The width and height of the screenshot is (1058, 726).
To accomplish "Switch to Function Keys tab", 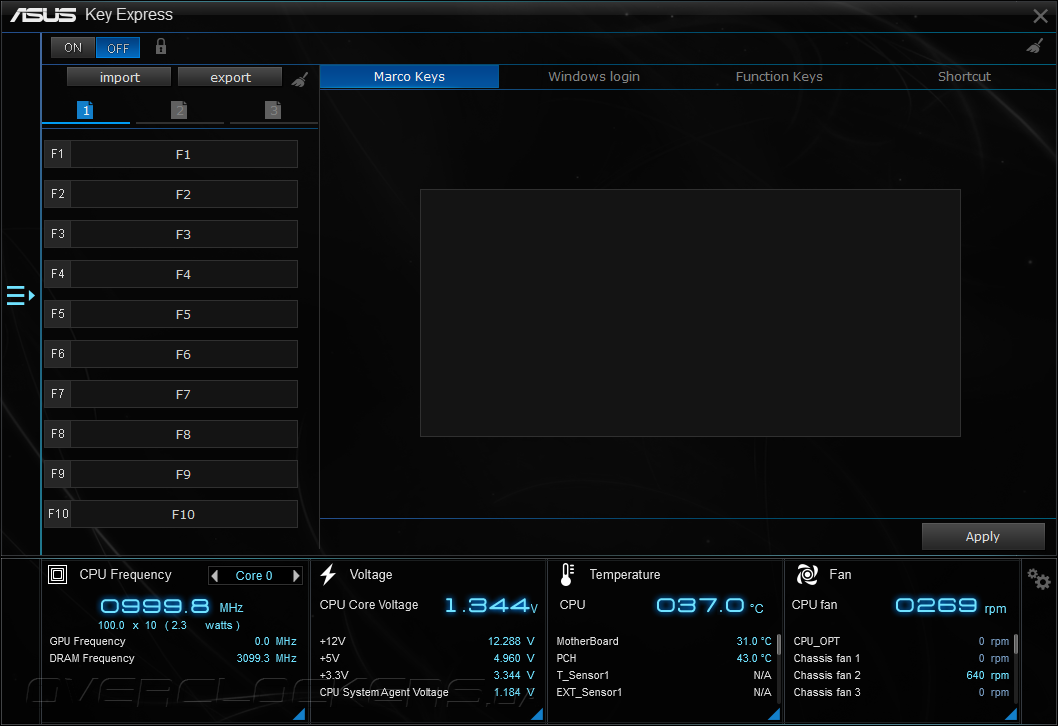I will [779, 76].
